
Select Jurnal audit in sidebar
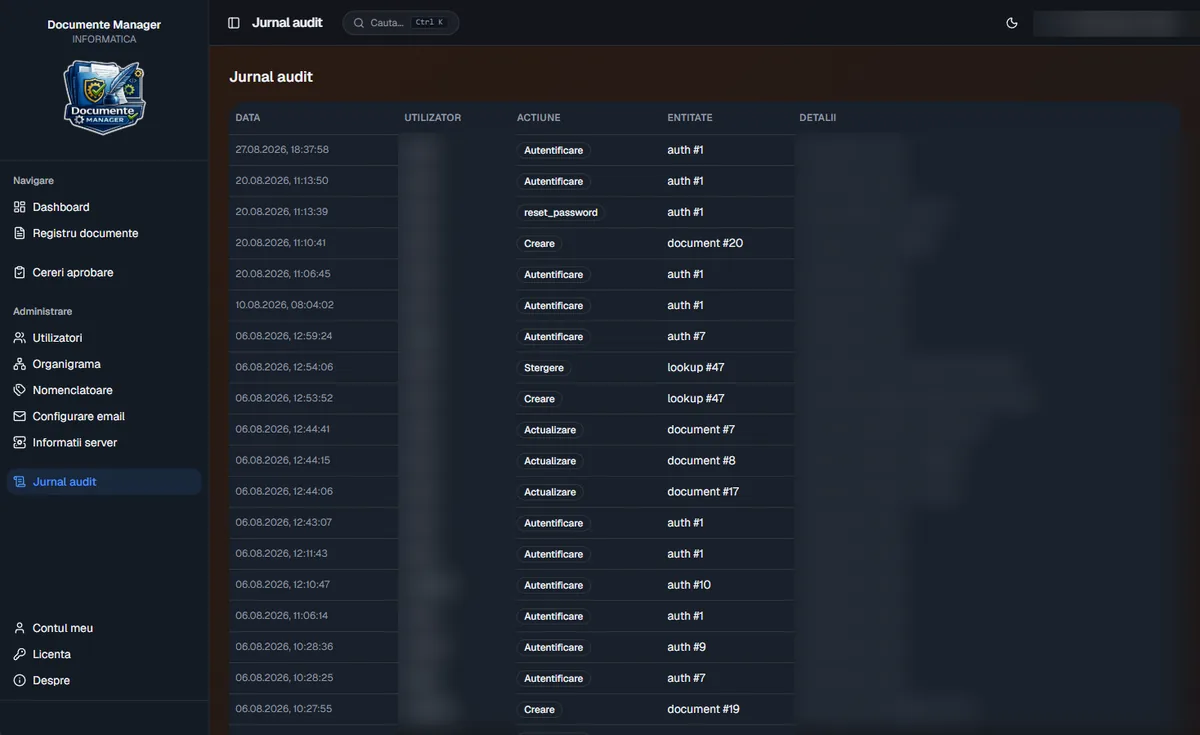104,482
